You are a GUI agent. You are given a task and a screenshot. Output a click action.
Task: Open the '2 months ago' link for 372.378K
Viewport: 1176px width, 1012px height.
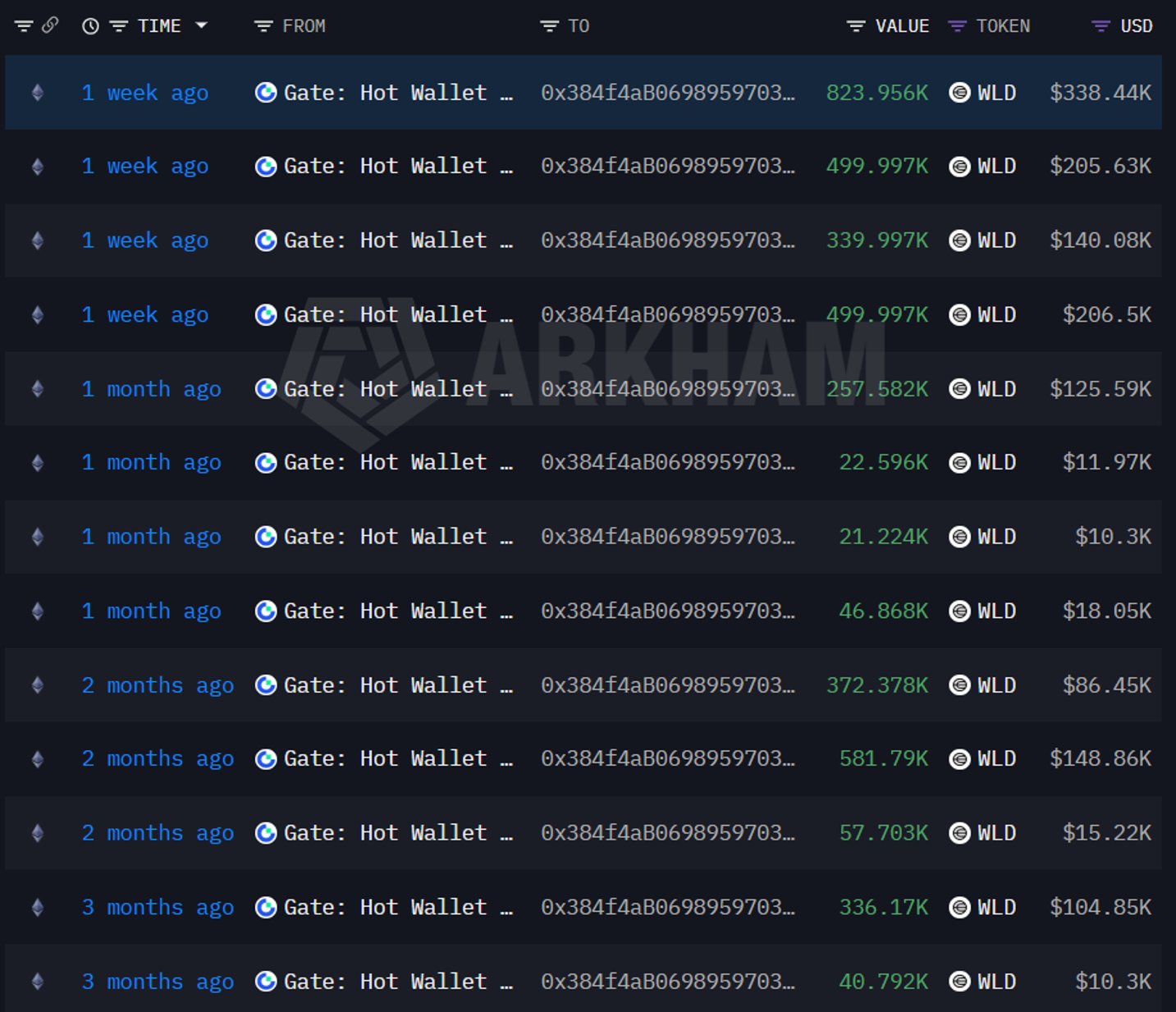pos(158,685)
